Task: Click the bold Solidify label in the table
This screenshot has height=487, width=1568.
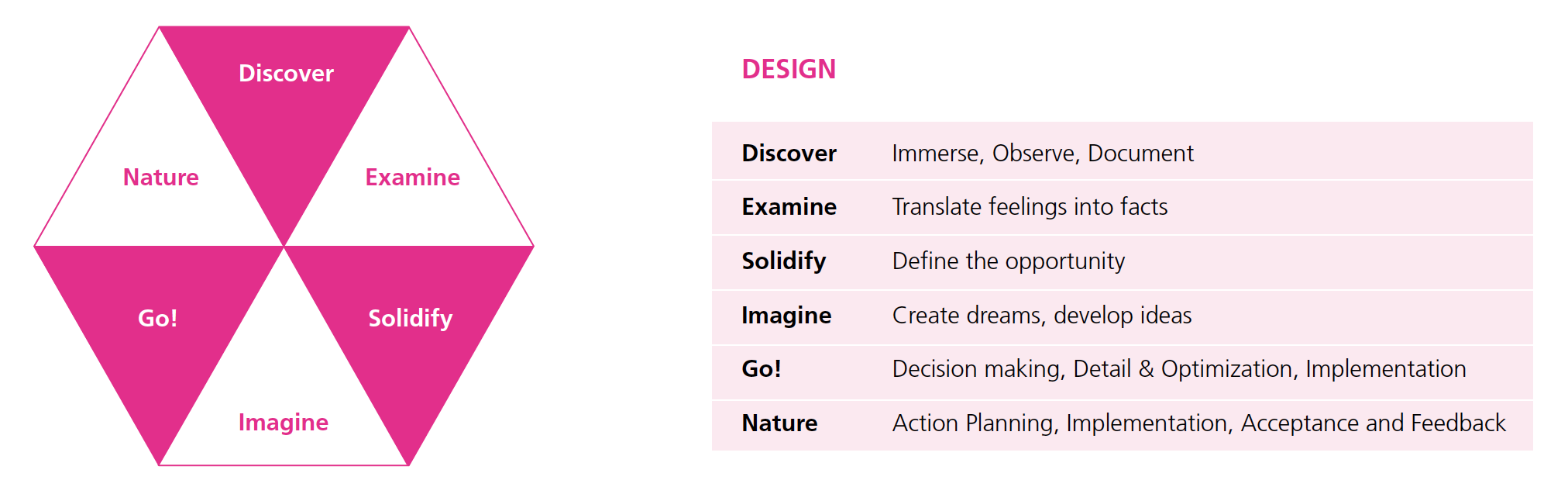Action: (783, 261)
